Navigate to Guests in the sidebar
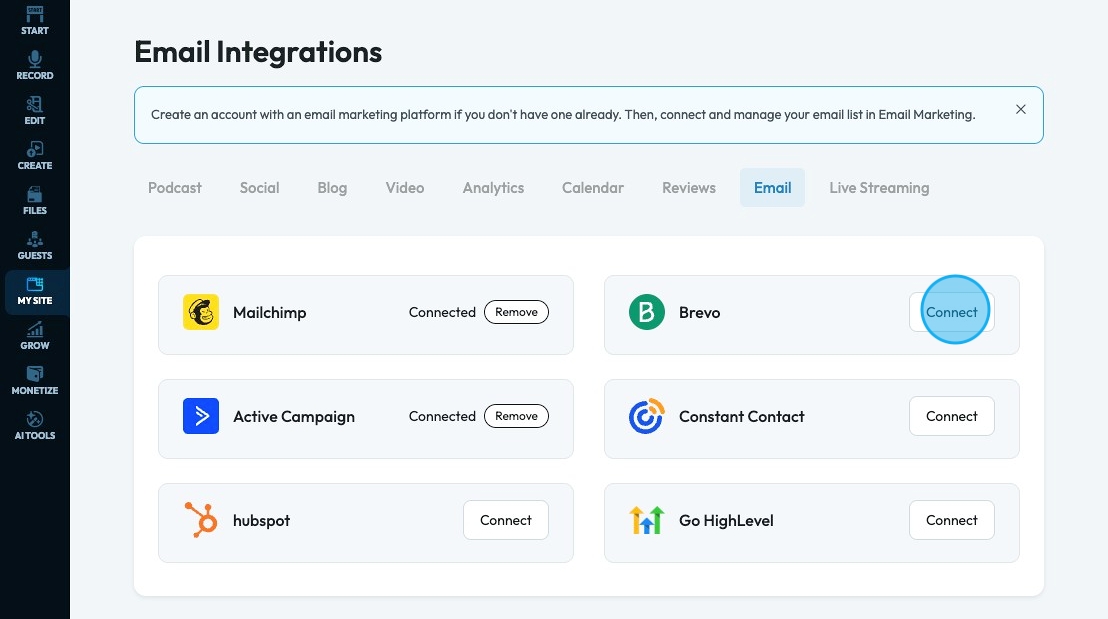 [35, 246]
